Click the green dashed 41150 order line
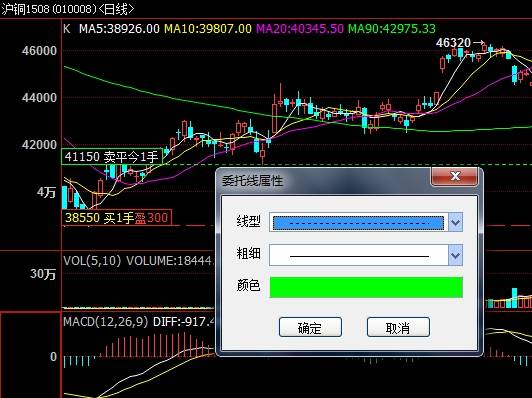The width and height of the screenshot is (532, 398). tap(346, 165)
